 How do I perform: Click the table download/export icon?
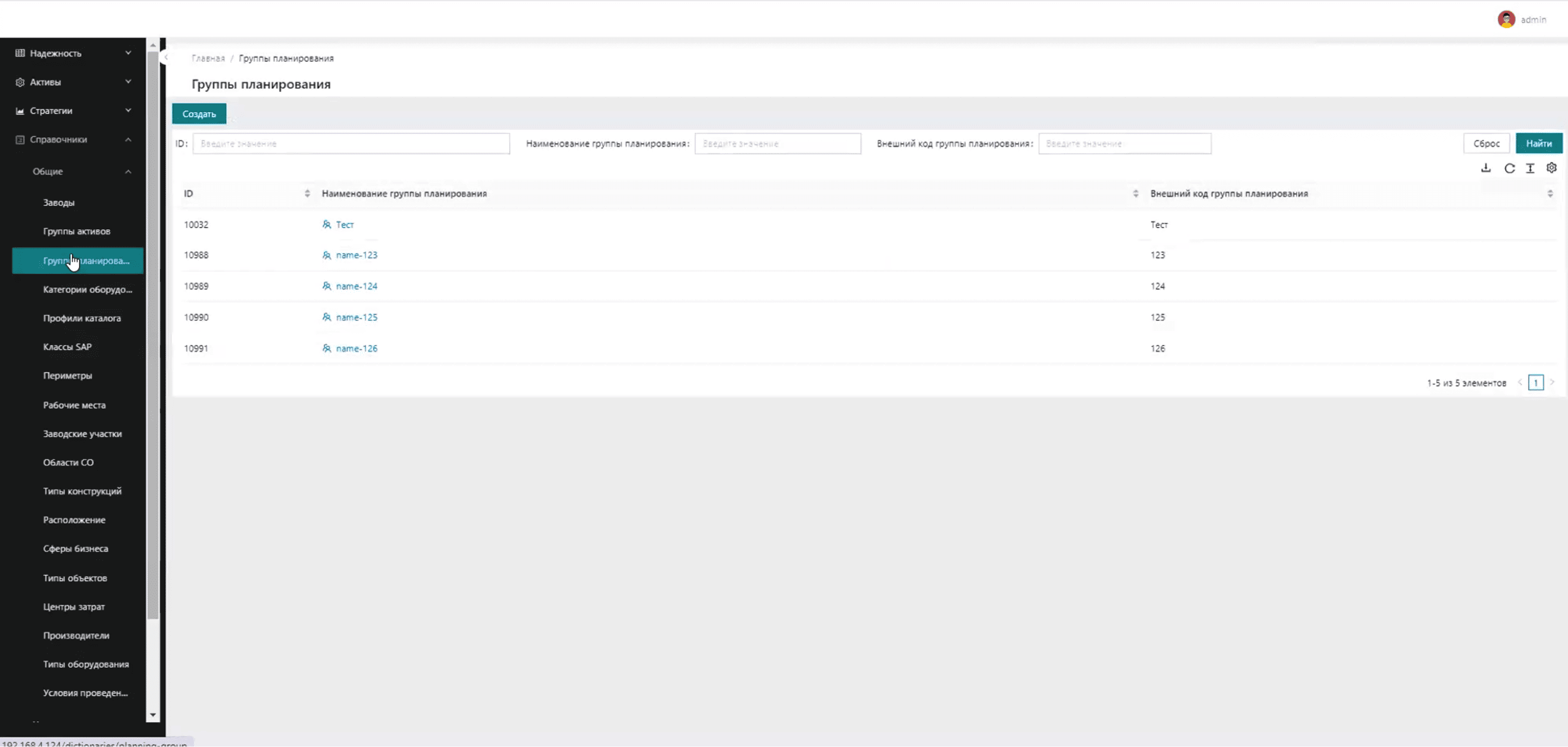coord(1486,169)
